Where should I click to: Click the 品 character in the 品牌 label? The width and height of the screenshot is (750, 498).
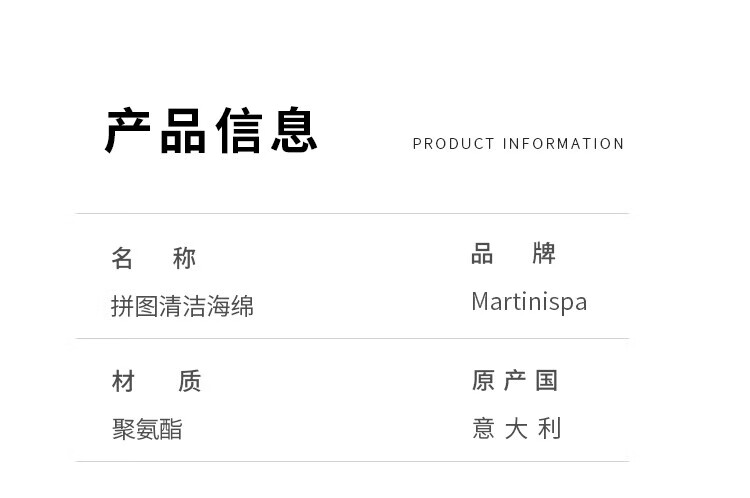483,254
